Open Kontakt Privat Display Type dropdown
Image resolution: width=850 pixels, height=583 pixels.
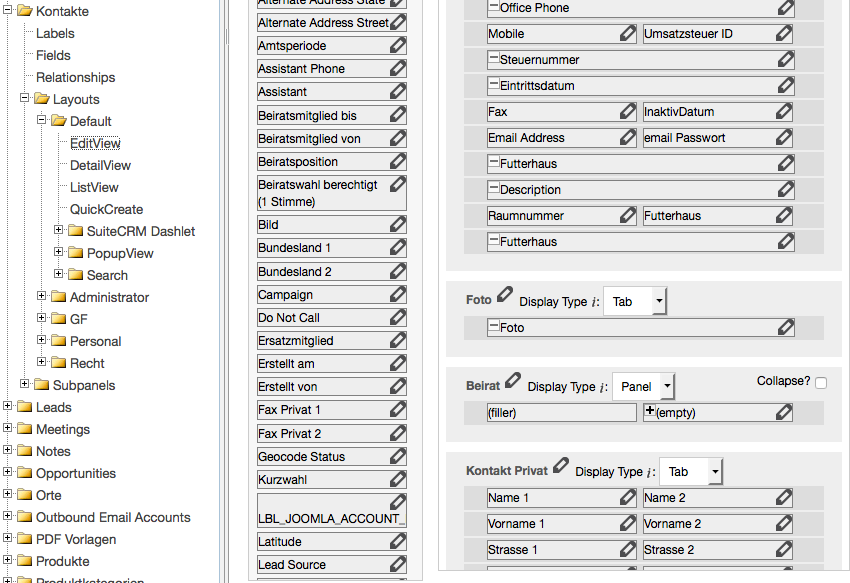point(691,472)
